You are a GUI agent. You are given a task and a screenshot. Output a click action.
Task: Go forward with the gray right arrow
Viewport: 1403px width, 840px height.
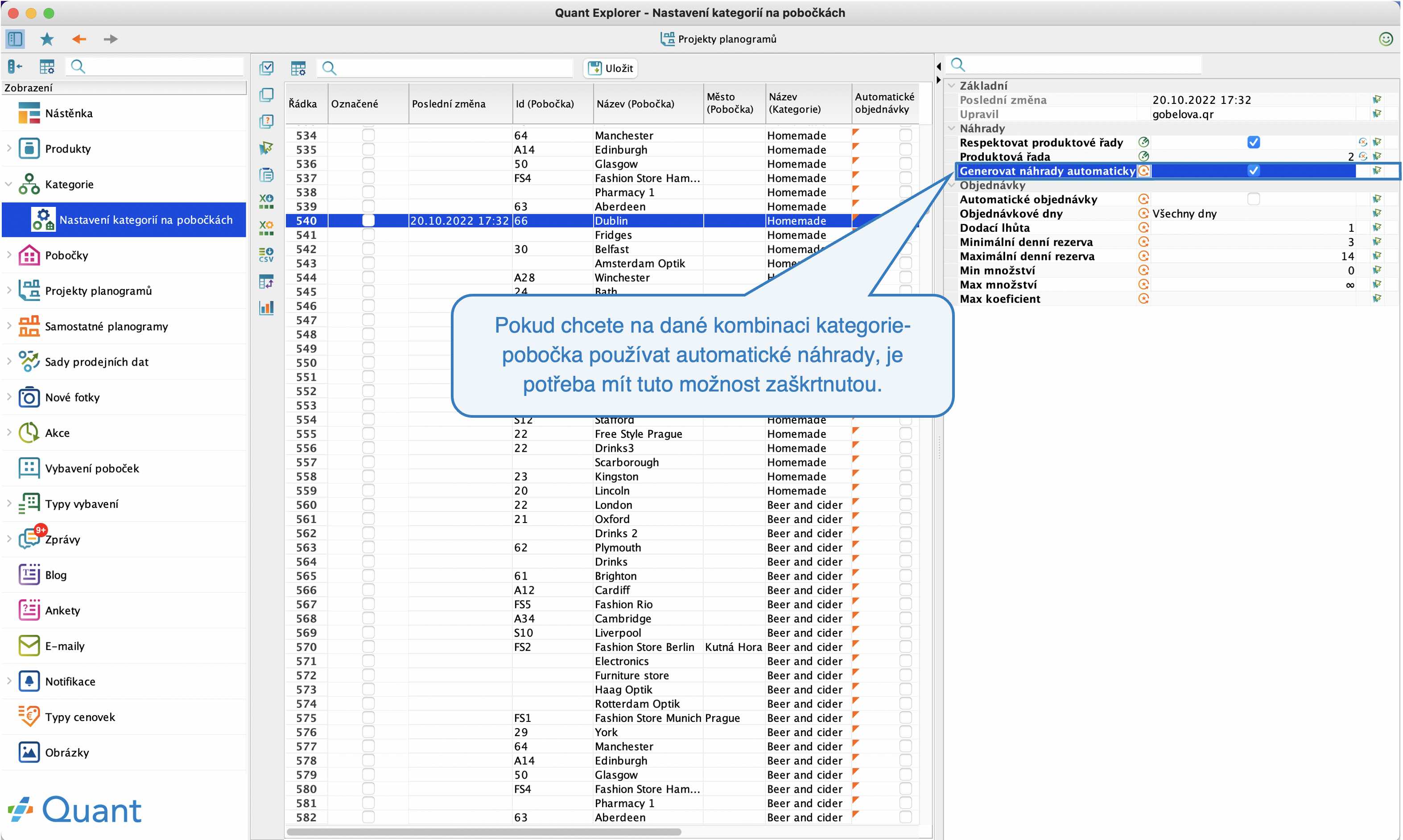pos(111,39)
